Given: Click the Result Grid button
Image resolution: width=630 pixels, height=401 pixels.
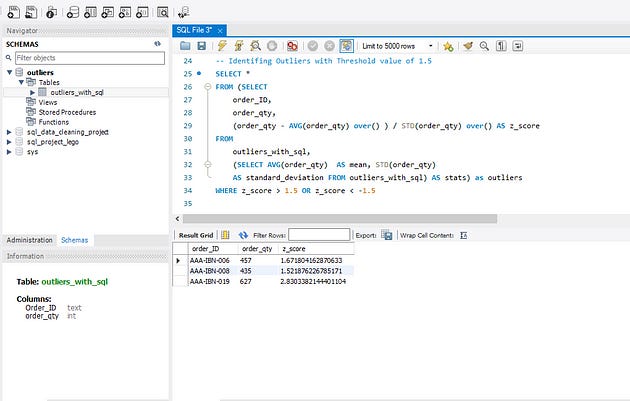Looking at the screenshot, I should pos(196,235).
